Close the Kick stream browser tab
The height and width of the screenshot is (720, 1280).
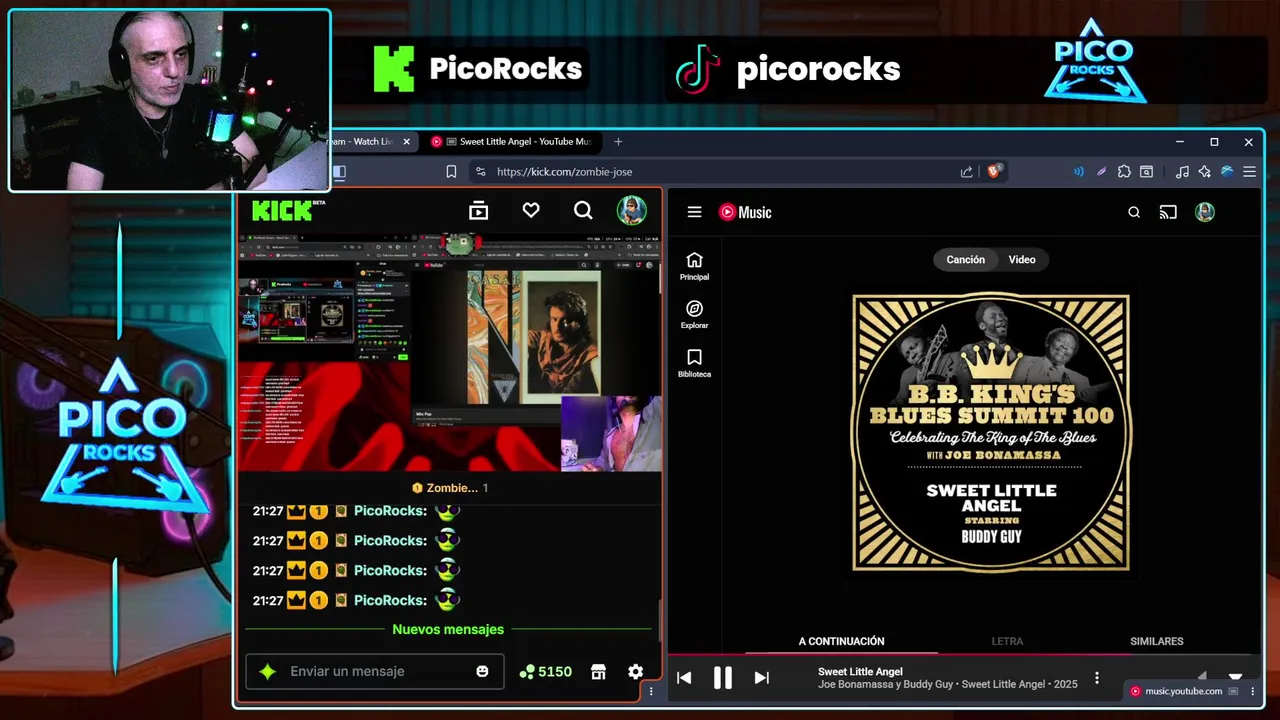click(x=406, y=142)
